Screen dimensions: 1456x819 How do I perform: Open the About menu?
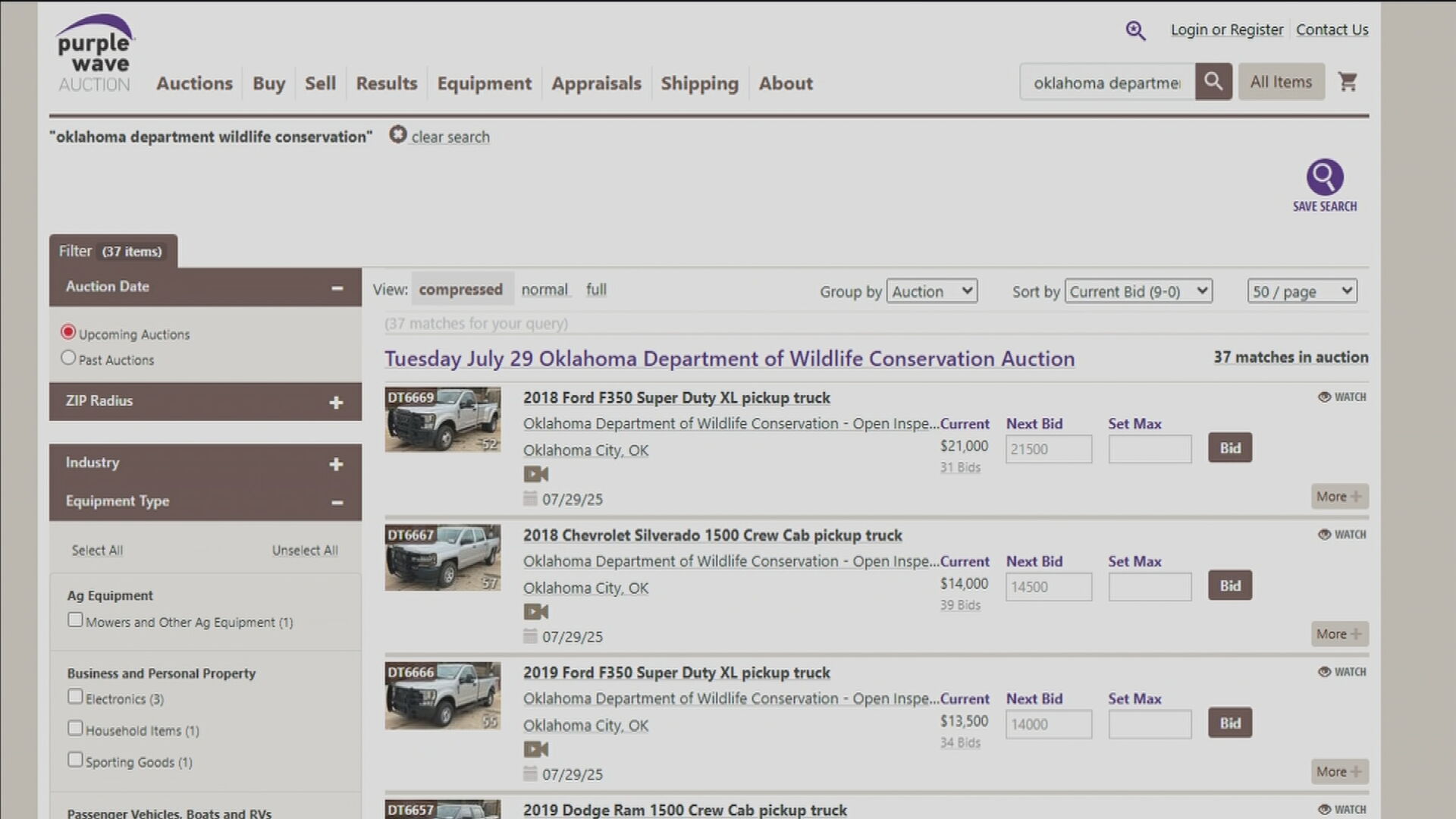tap(786, 83)
